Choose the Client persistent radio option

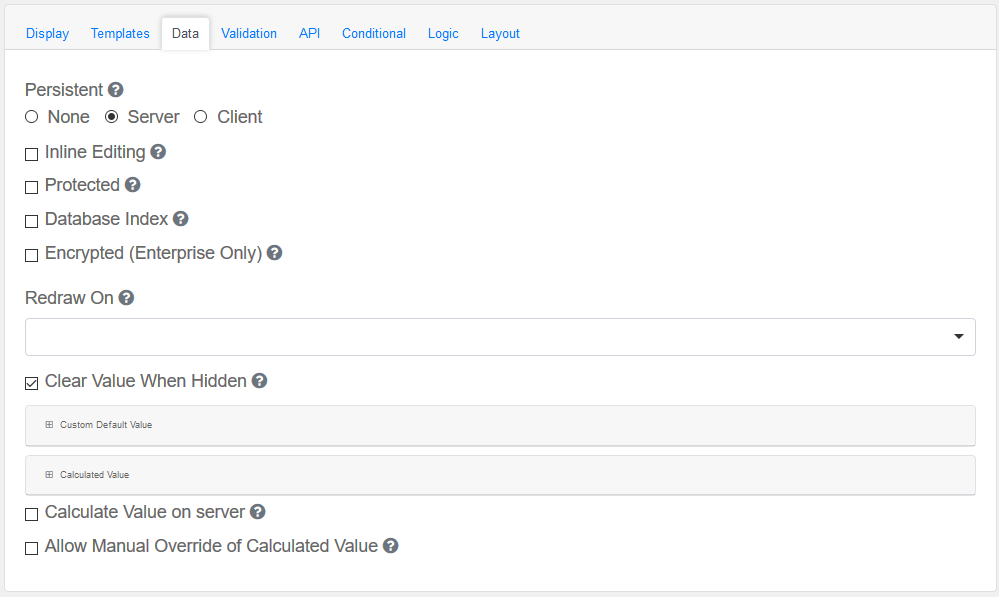point(201,117)
